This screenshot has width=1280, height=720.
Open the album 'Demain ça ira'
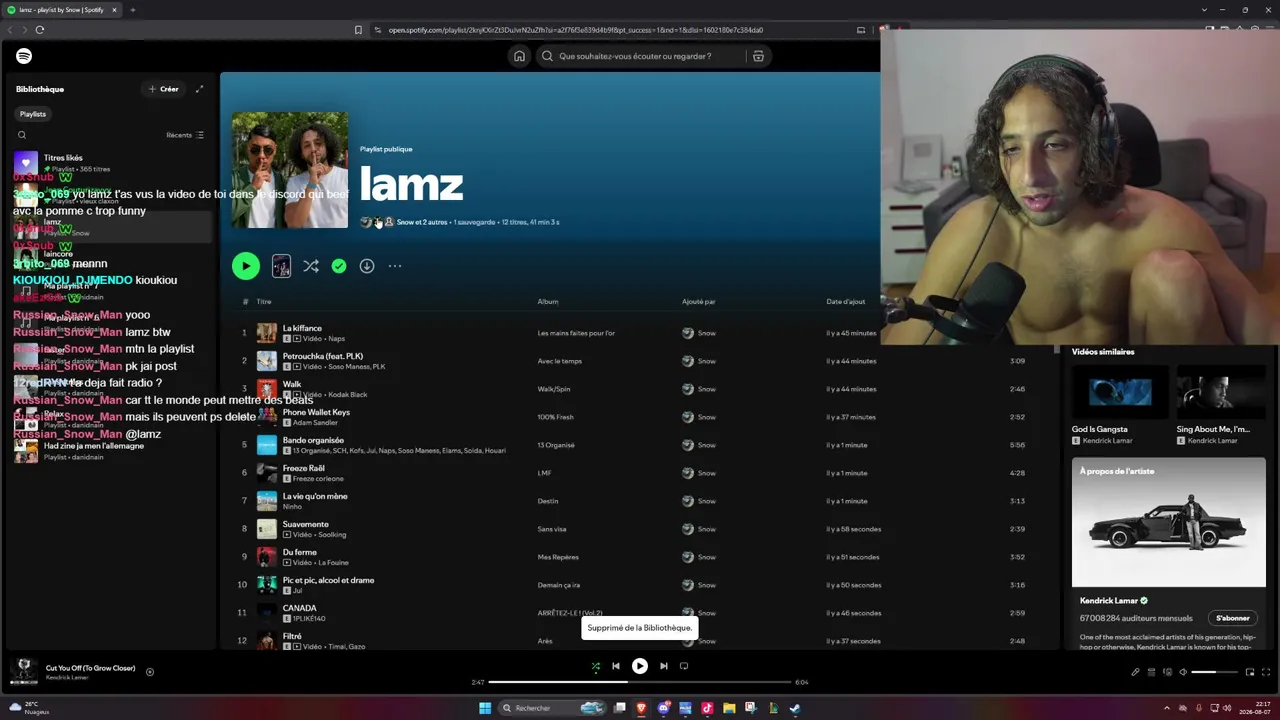(x=559, y=585)
